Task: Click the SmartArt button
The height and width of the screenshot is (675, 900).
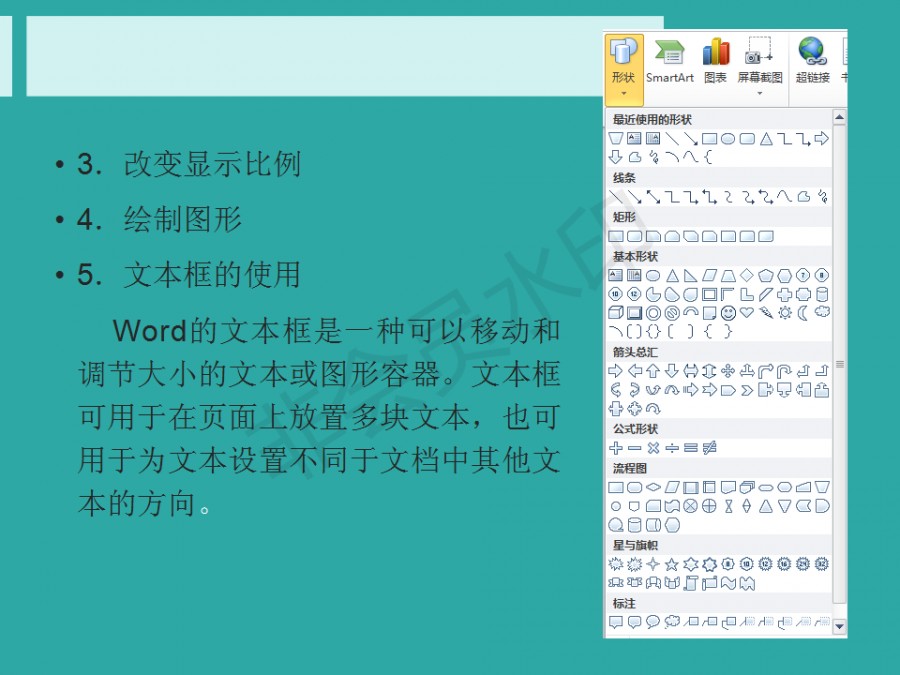Action: (x=669, y=62)
